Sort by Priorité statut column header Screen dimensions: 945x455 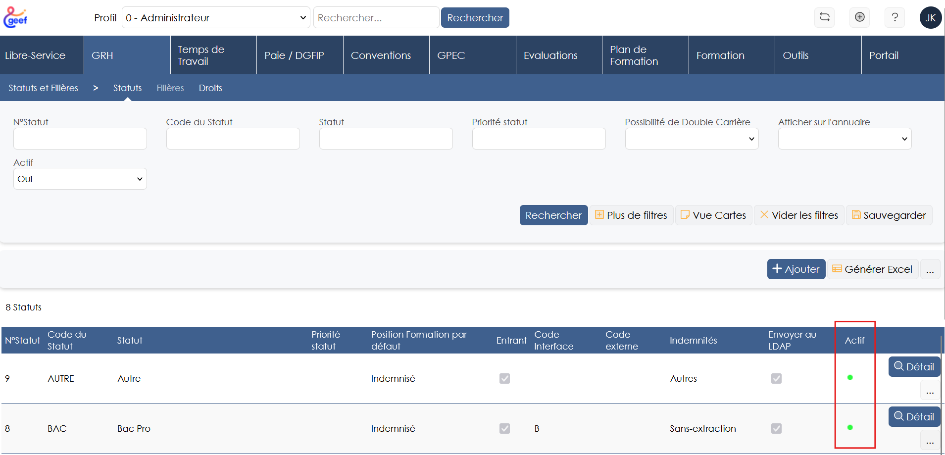coord(326,340)
